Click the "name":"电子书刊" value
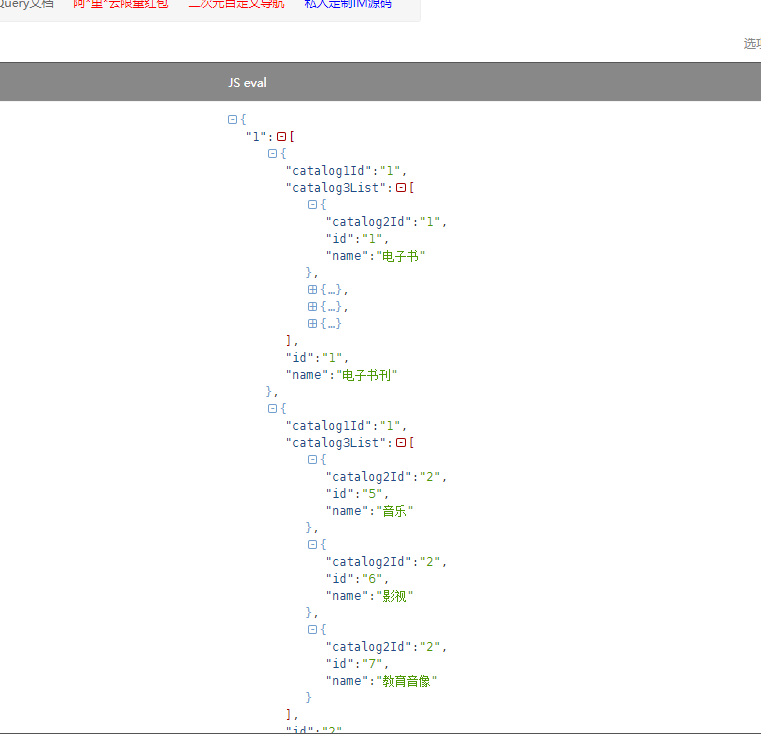The height and width of the screenshot is (743, 761). pos(366,375)
